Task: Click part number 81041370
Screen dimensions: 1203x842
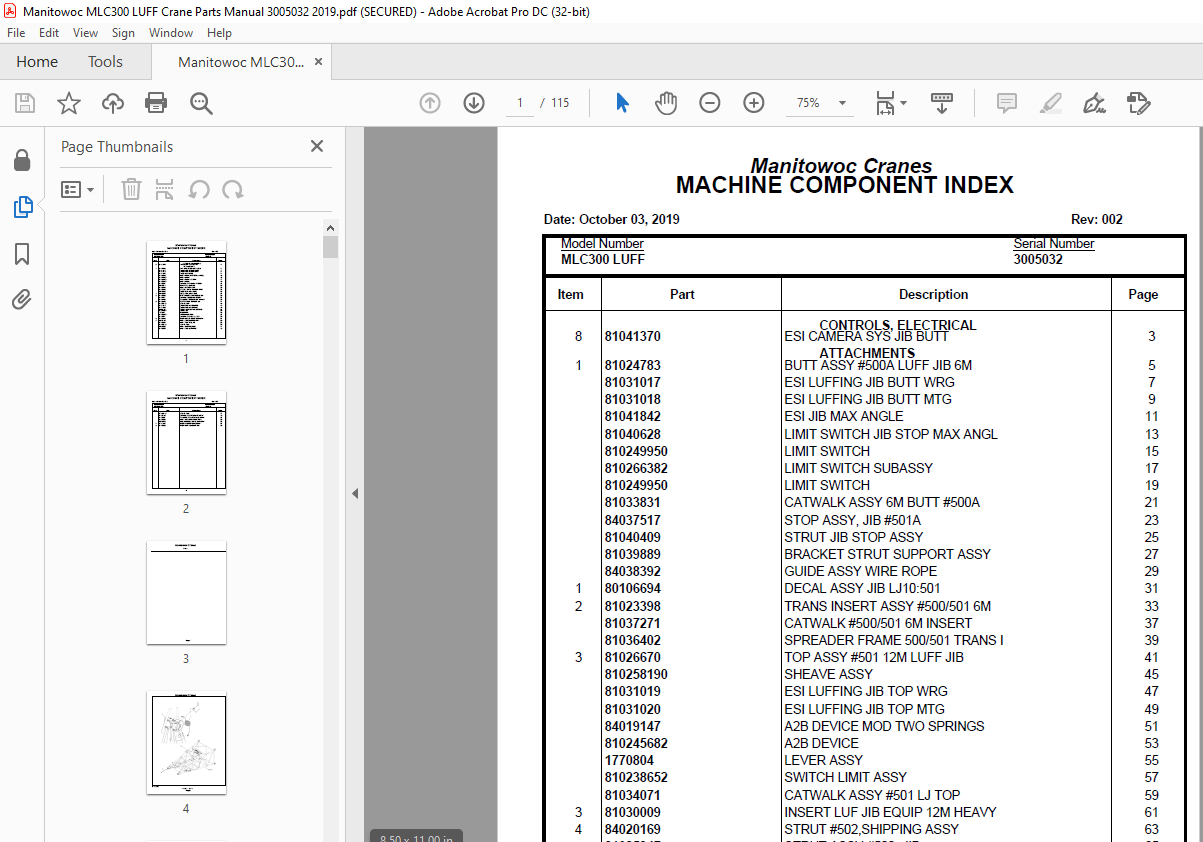Action: point(632,337)
